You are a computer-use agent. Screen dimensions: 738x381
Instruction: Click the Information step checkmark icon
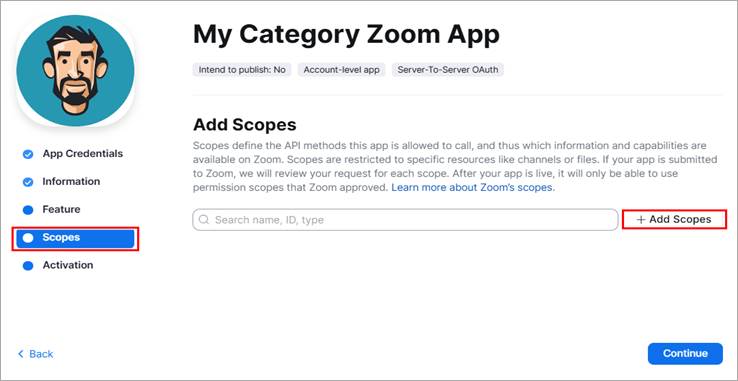pos(28,182)
